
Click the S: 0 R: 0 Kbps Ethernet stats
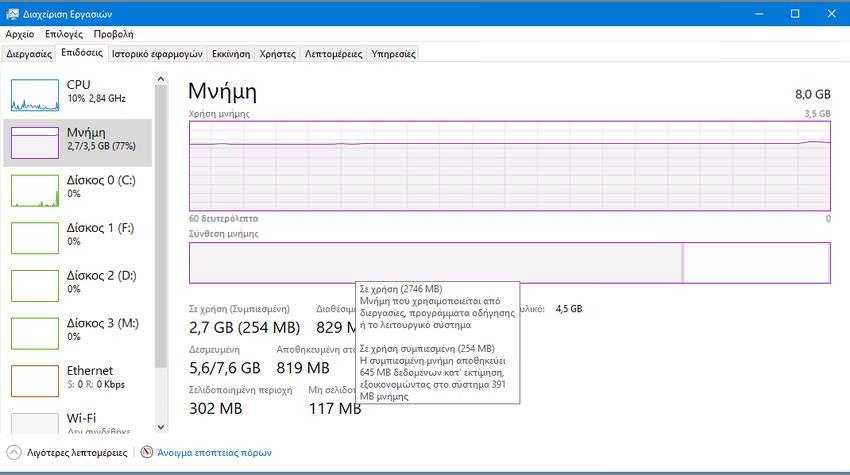(x=96, y=384)
